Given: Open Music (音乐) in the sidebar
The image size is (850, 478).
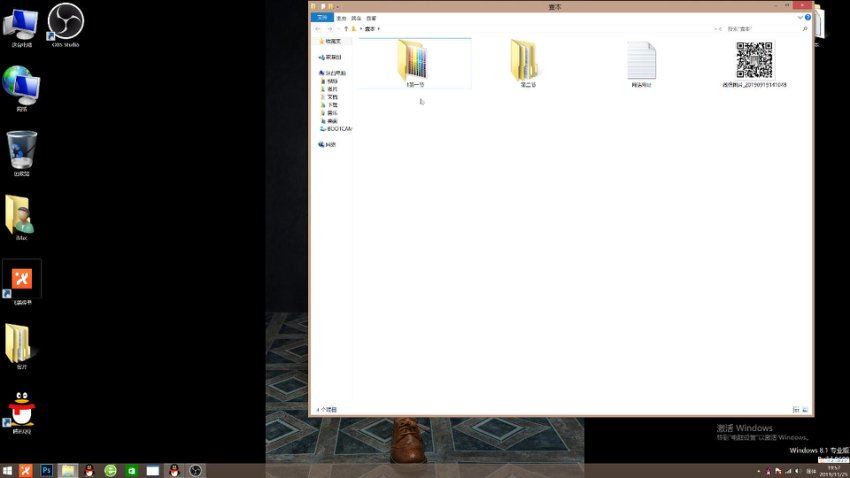Looking at the screenshot, I should pyautogui.click(x=330, y=113).
